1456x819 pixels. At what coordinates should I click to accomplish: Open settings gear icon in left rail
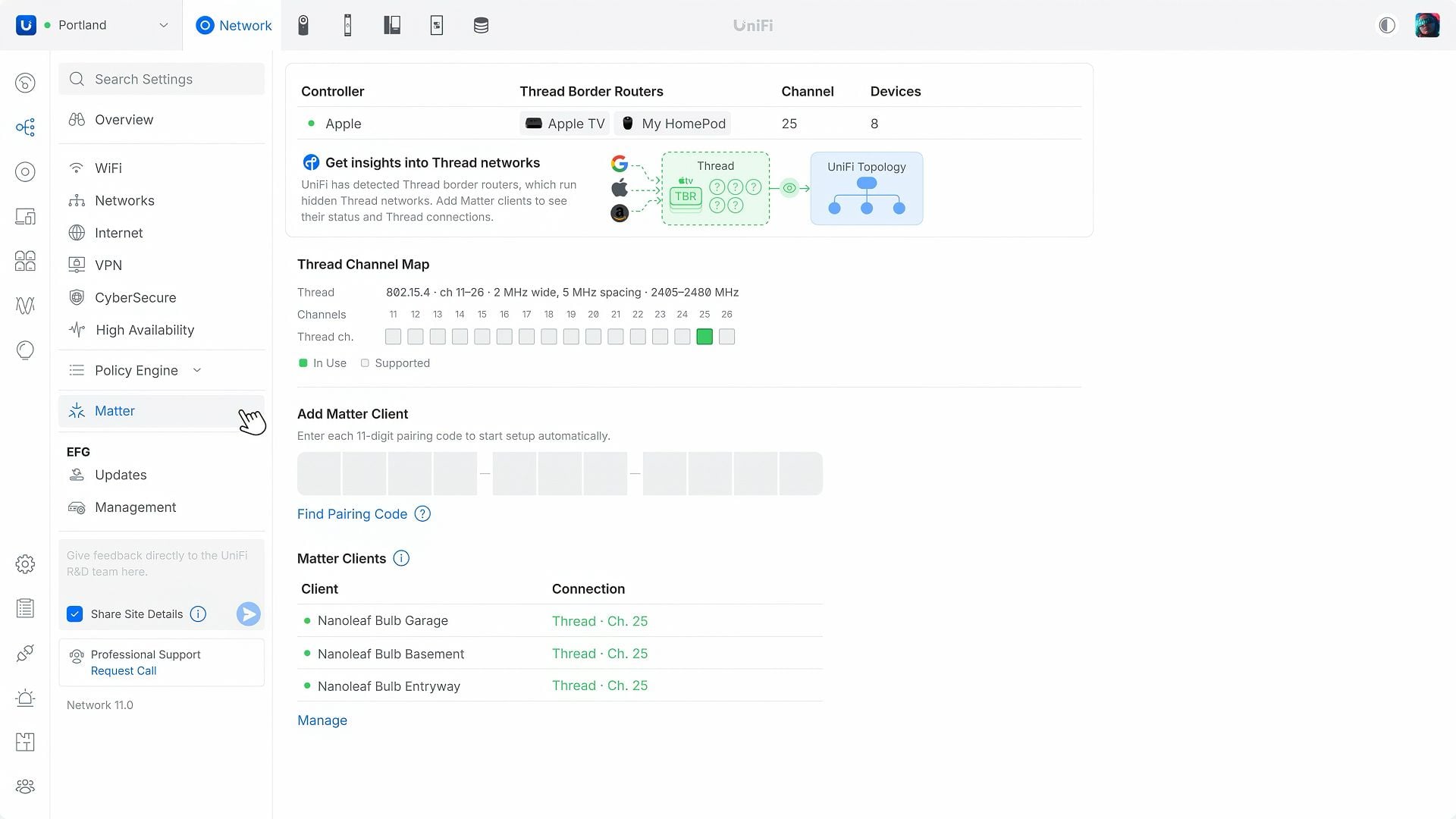[25, 564]
